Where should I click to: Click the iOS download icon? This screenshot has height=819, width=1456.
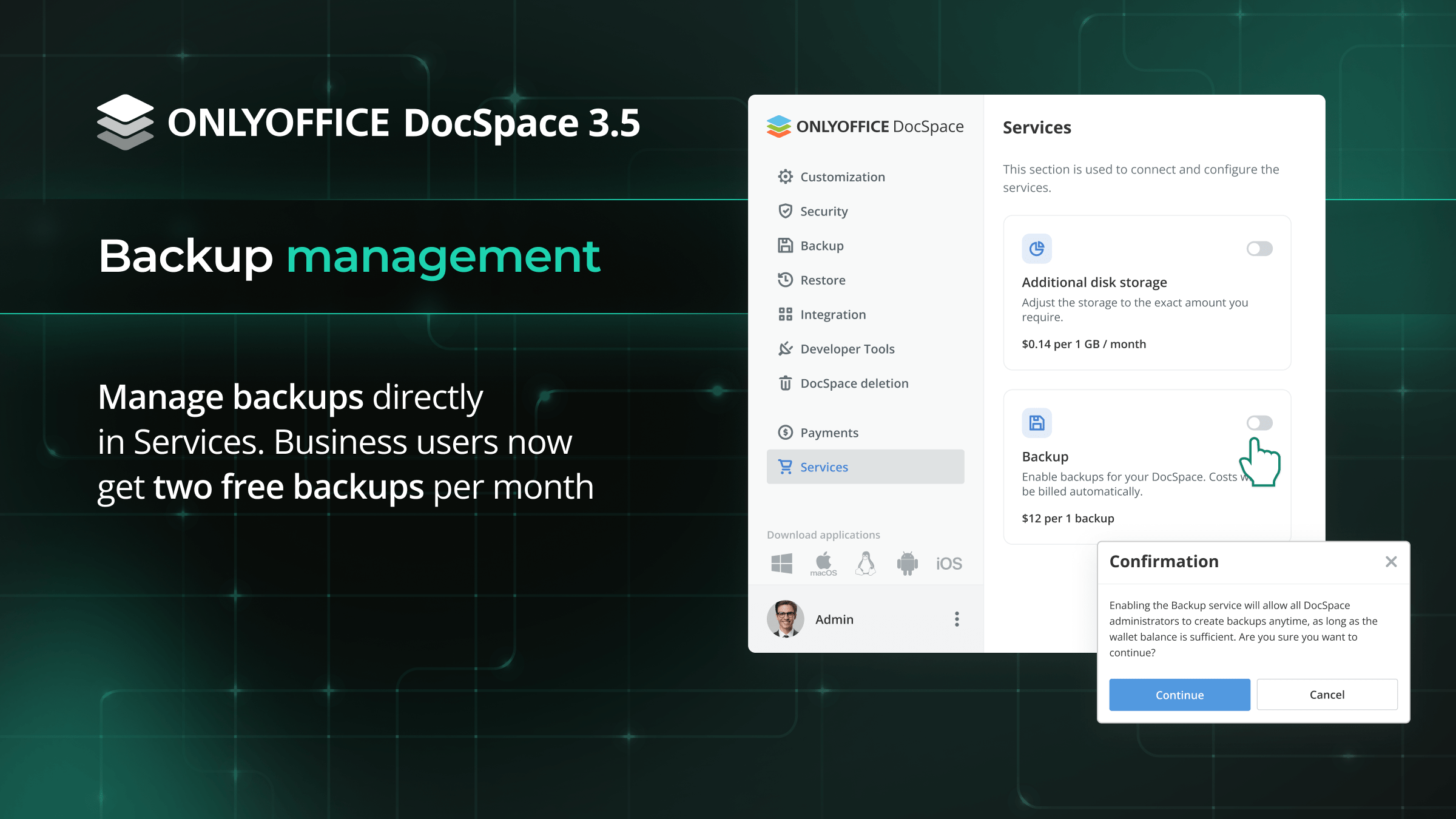(949, 564)
